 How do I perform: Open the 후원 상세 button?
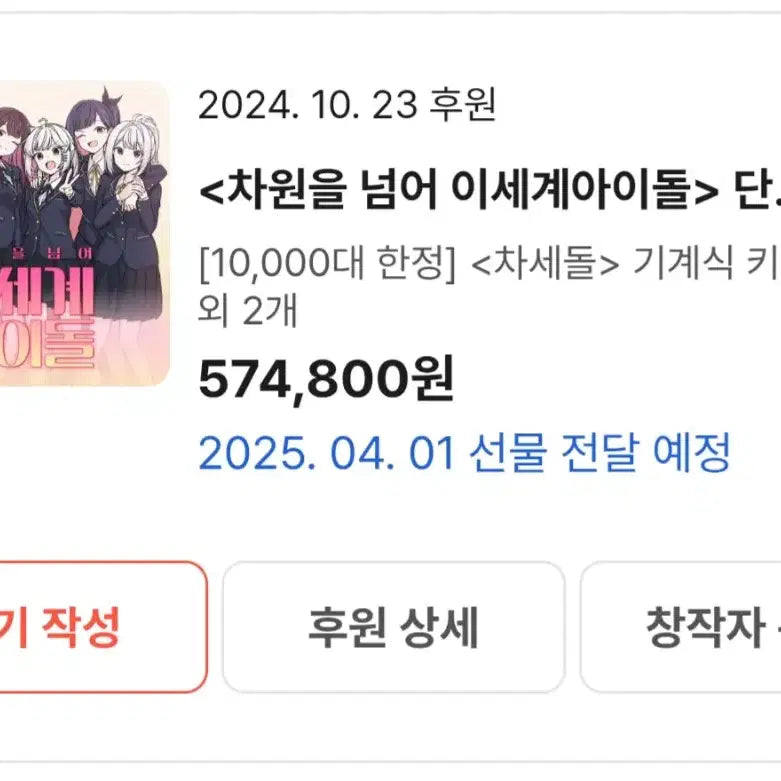[393, 627]
